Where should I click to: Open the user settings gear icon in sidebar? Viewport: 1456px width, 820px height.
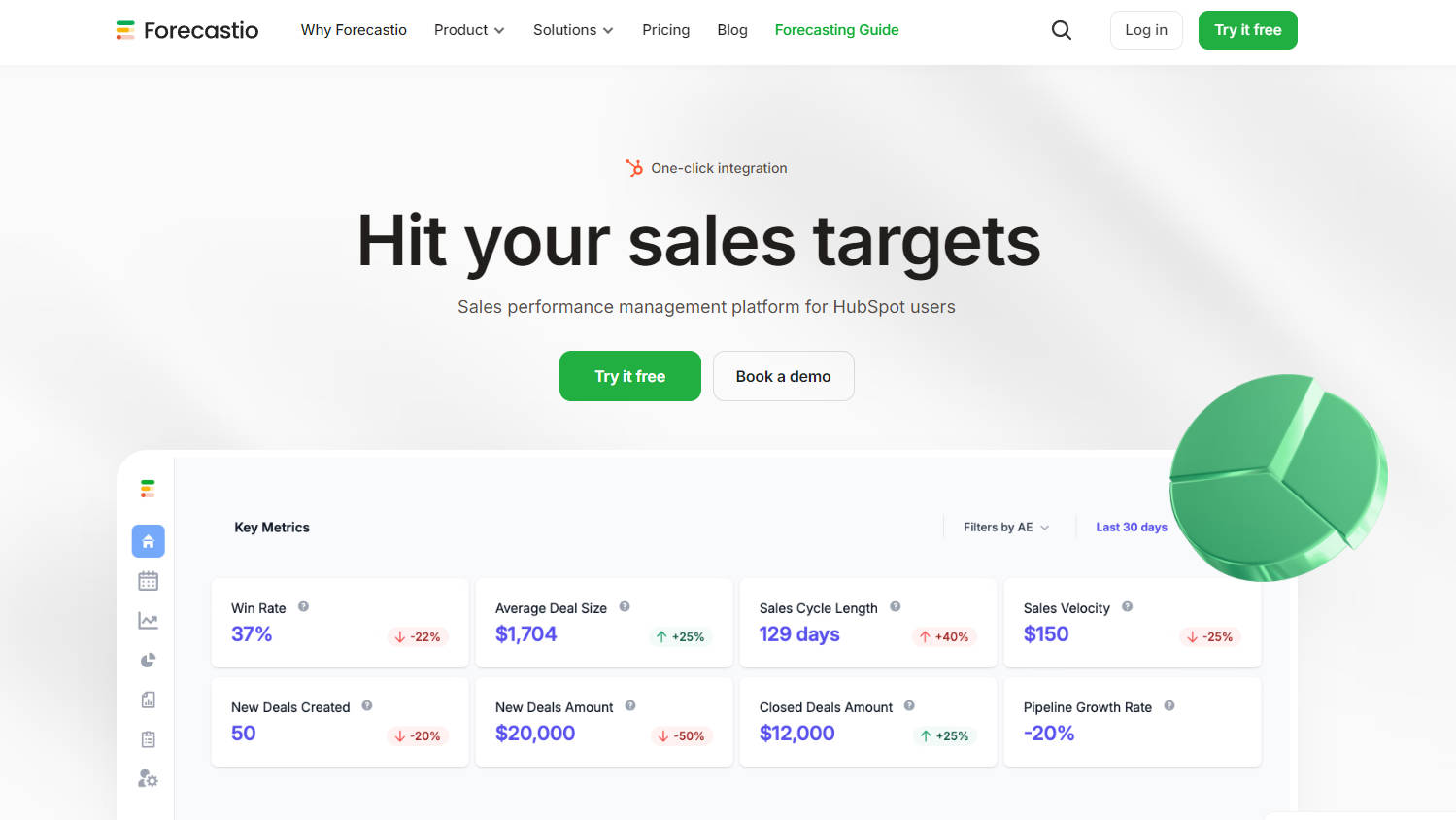click(149, 779)
